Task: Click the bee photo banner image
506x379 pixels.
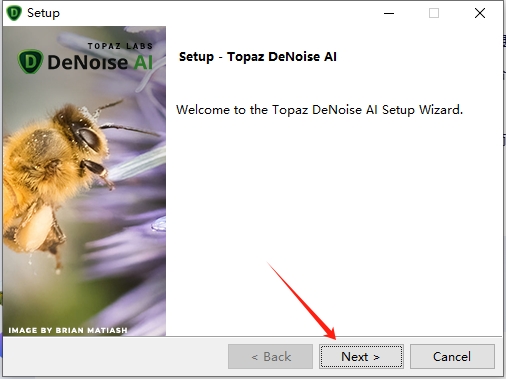Action: [84, 181]
